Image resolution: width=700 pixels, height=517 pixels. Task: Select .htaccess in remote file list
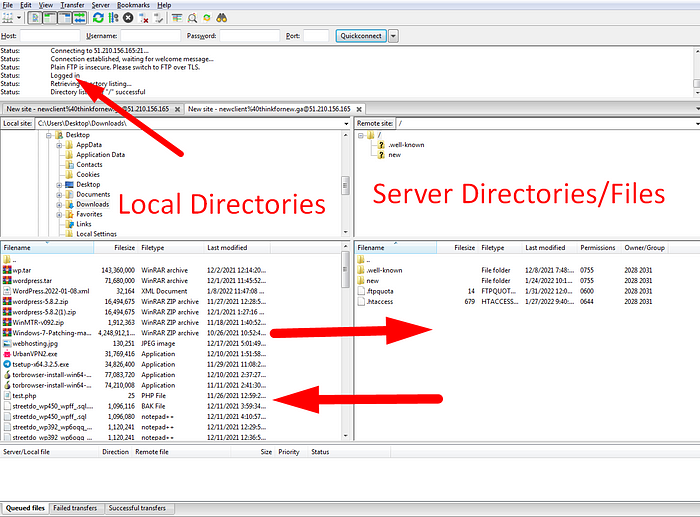[x=379, y=302]
